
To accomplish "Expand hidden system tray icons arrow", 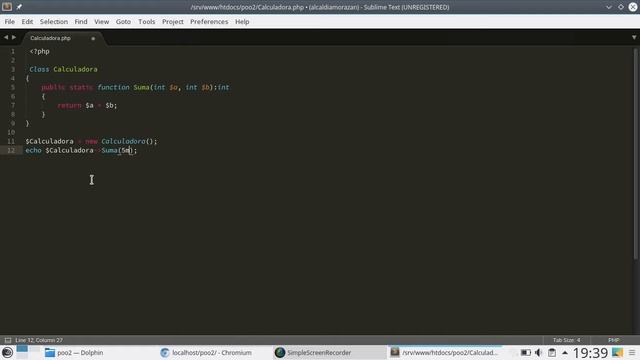I will click(x=565, y=352).
